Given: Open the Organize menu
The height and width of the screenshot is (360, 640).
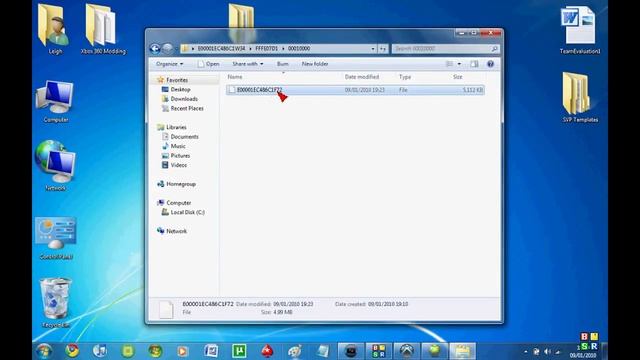Looking at the screenshot, I should click(x=169, y=64).
